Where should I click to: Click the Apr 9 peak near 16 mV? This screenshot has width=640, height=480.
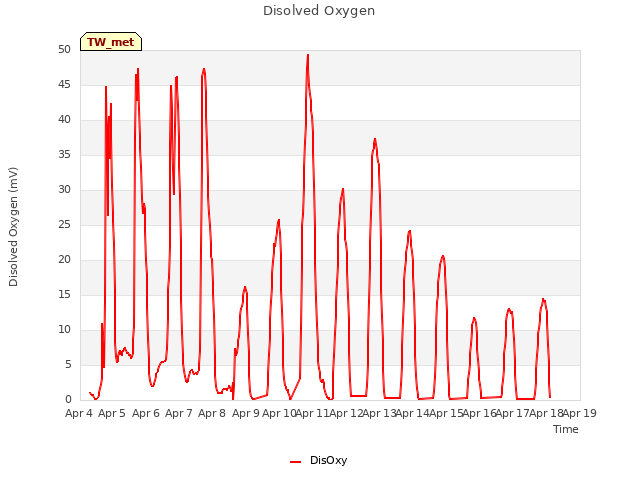click(x=245, y=287)
